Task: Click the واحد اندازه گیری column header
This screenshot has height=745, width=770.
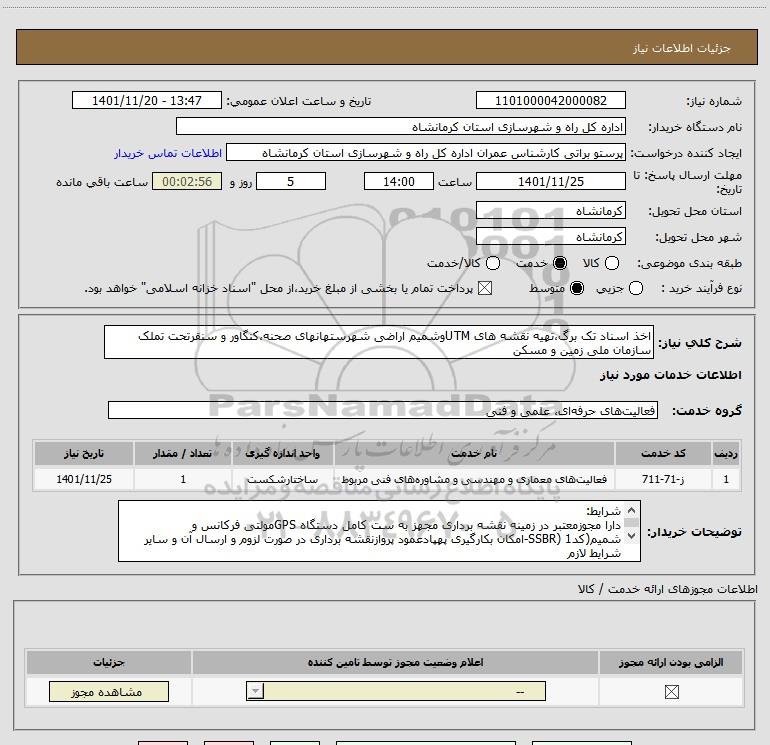Action: coord(282,453)
